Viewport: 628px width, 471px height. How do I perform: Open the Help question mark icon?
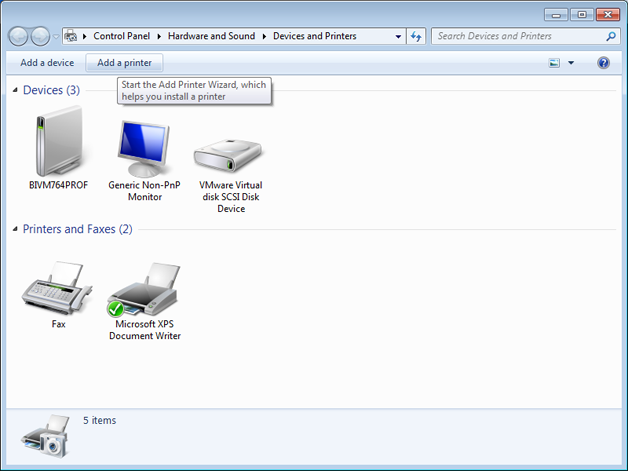pos(603,63)
